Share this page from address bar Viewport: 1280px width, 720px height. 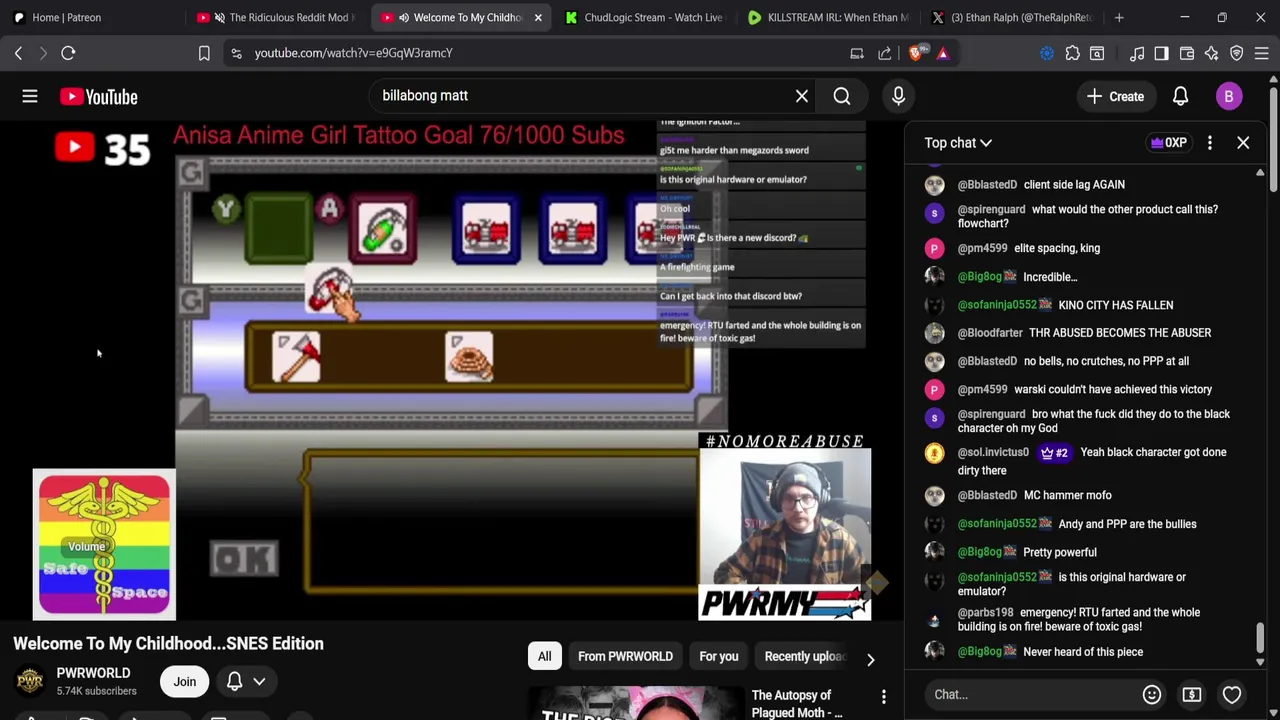(x=885, y=53)
